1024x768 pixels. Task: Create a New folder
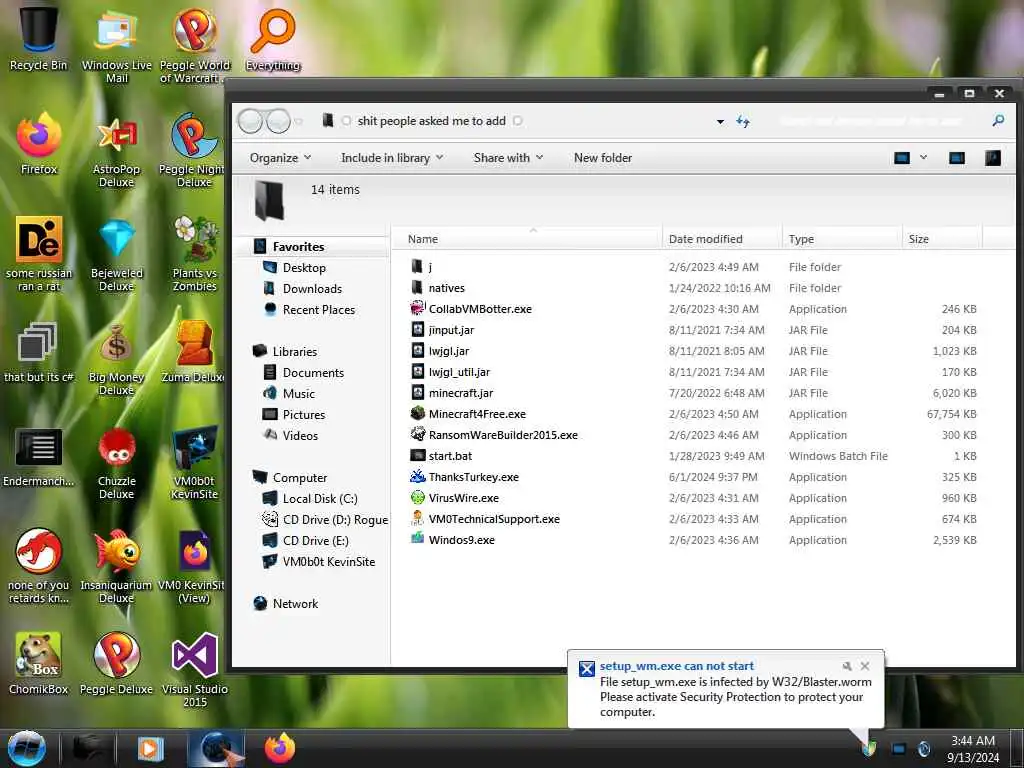click(603, 158)
